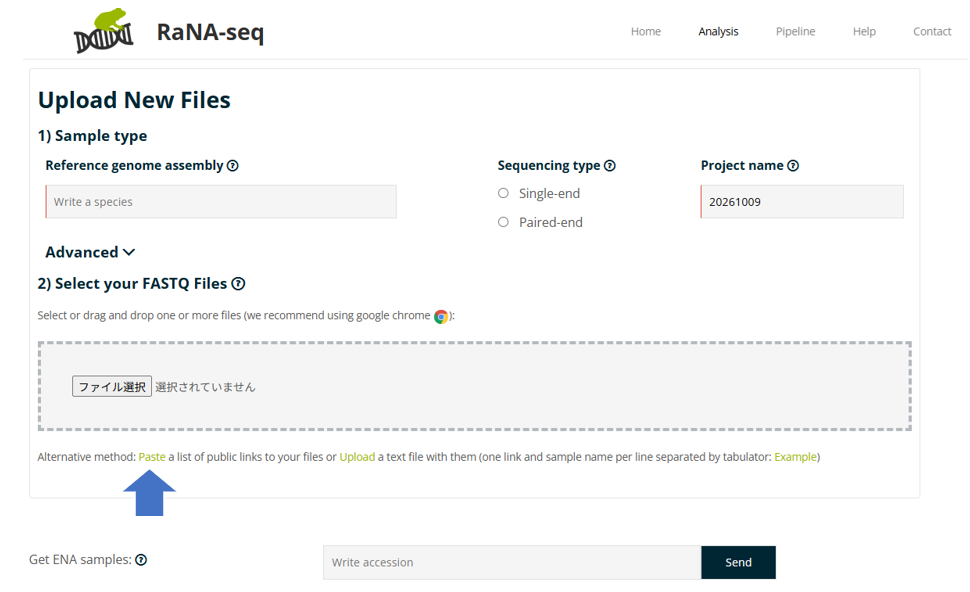
Task: Click the 'Get ENA samples:' label
Action: [x=80, y=560]
